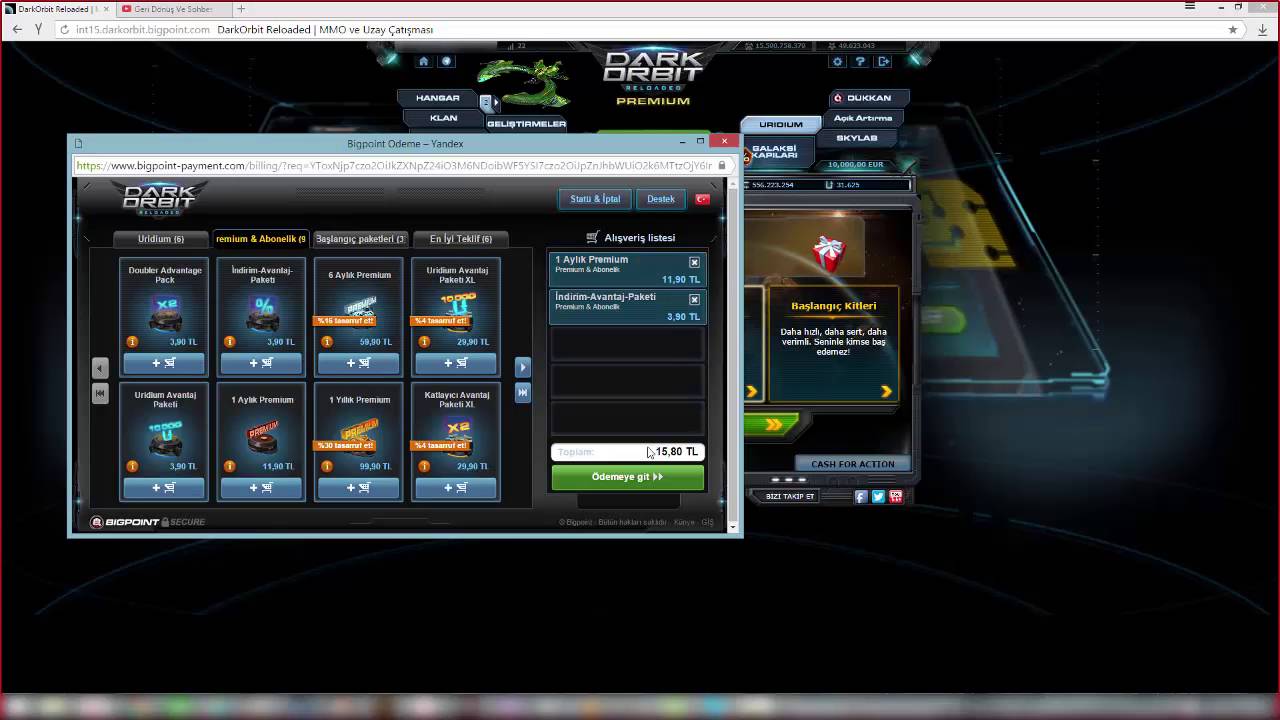Open KLAN menu in the game page
Screen dimensions: 1280x720
click(x=443, y=118)
